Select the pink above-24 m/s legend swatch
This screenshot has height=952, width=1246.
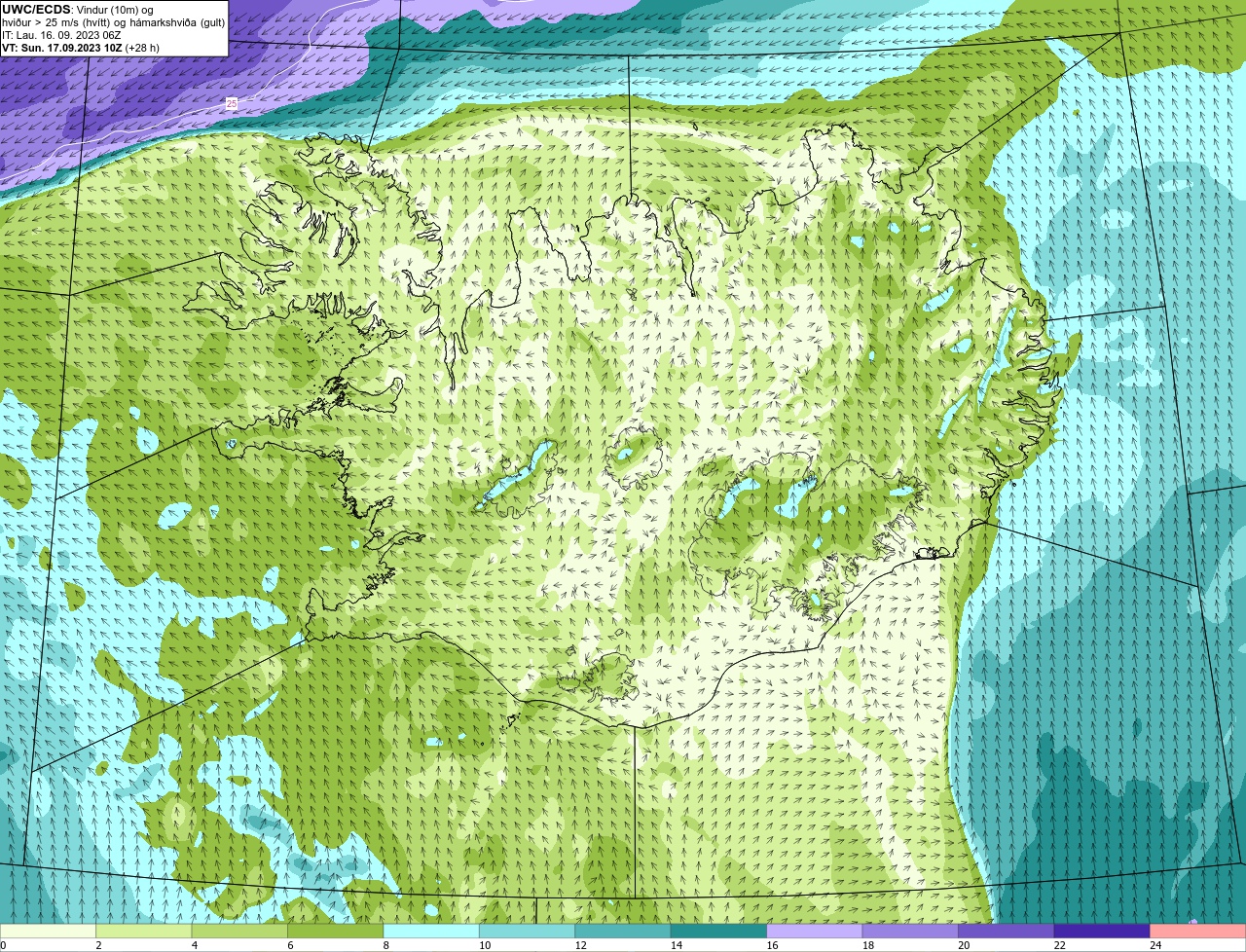(1198, 931)
